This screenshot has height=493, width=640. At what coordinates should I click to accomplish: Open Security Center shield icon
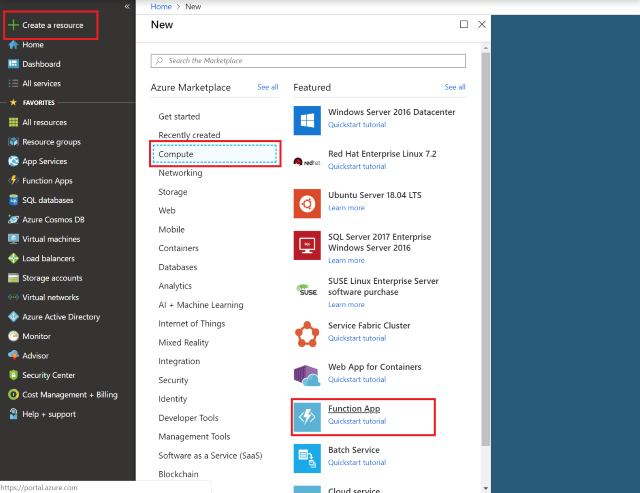click(x=13, y=375)
